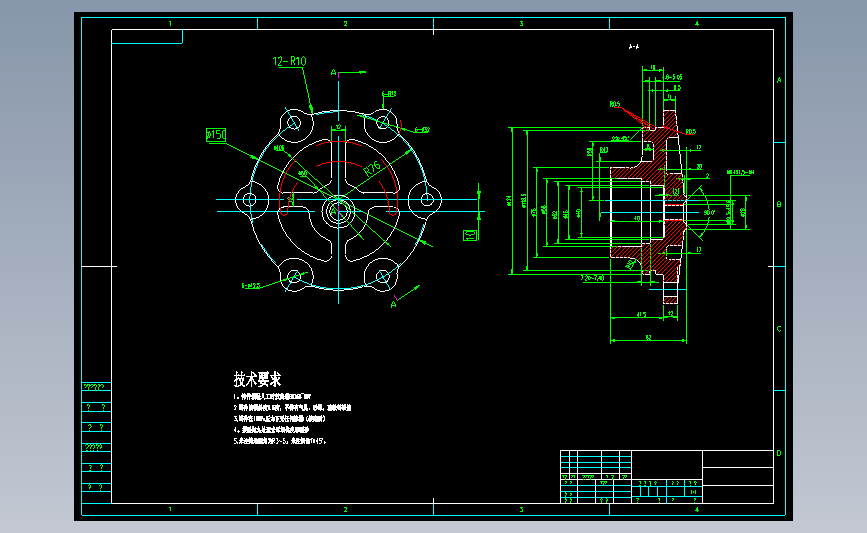Select the "技术要求" heading text
The width and height of the screenshot is (867, 533).
257,379
